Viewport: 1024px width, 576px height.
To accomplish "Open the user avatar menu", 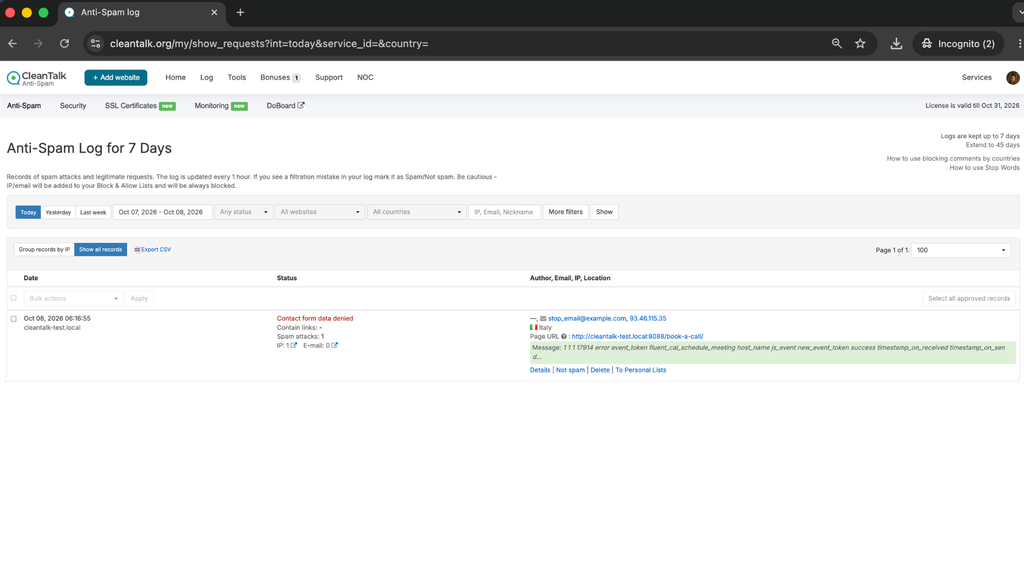I will coord(1012,78).
